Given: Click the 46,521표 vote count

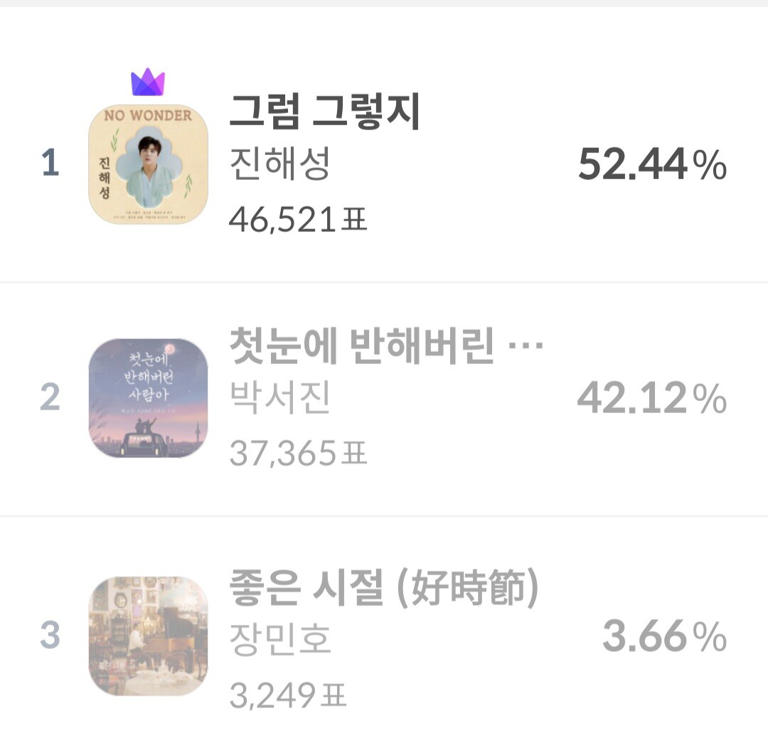Looking at the screenshot, I should 298,216.
